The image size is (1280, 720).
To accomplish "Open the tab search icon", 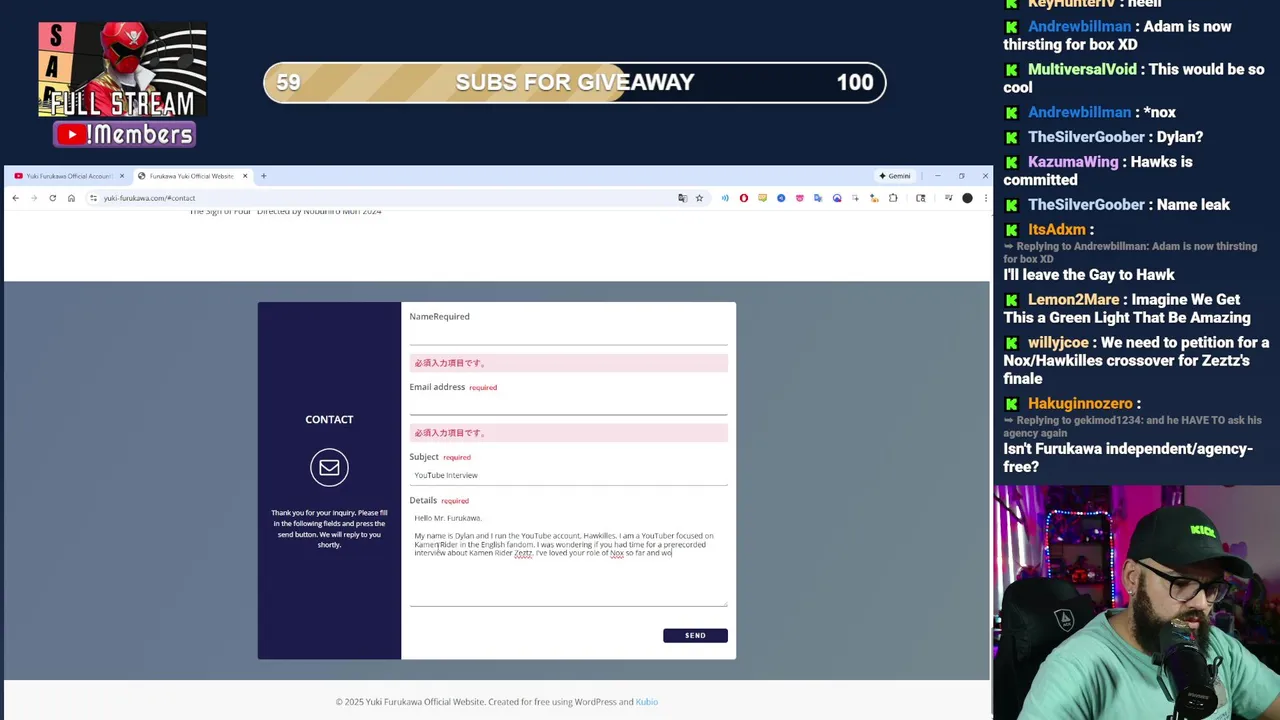I will [921, 198].
